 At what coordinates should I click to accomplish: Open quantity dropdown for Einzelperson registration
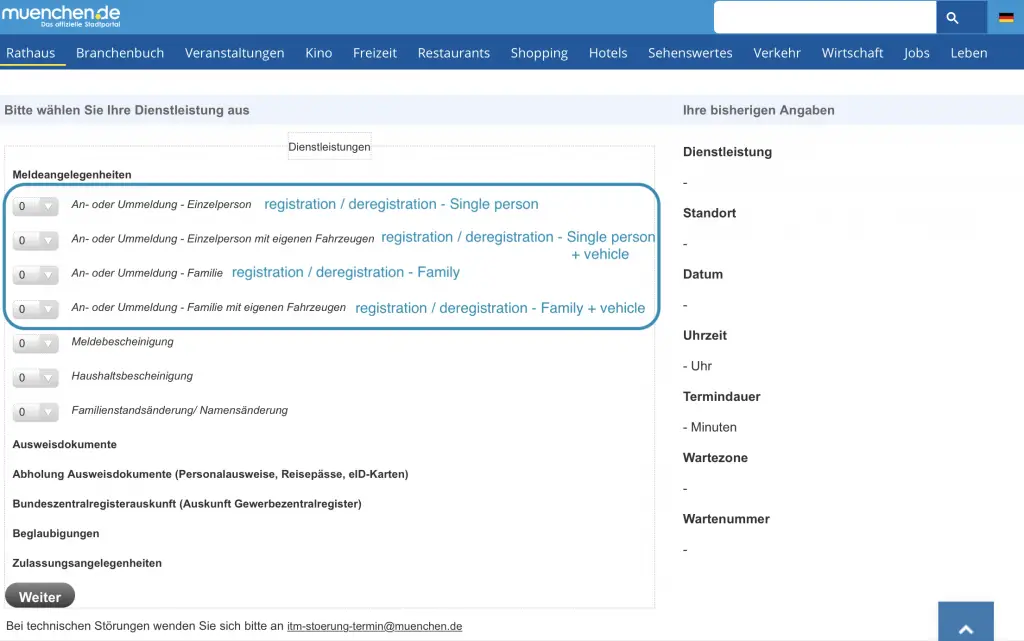pos(35,206)
